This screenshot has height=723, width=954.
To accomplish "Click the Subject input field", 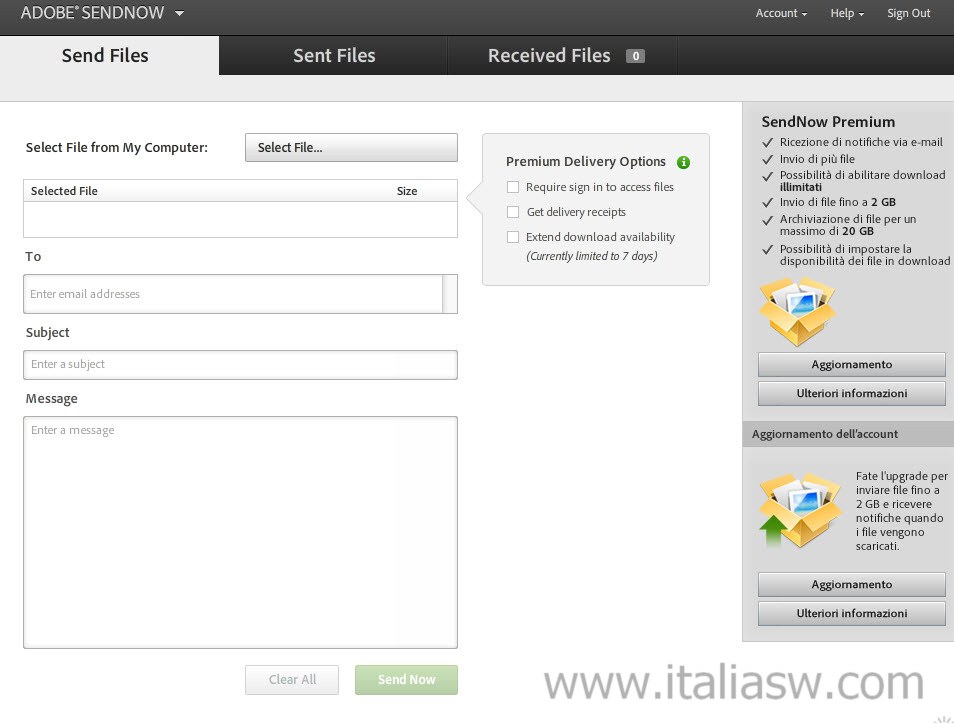I will 240,365.
